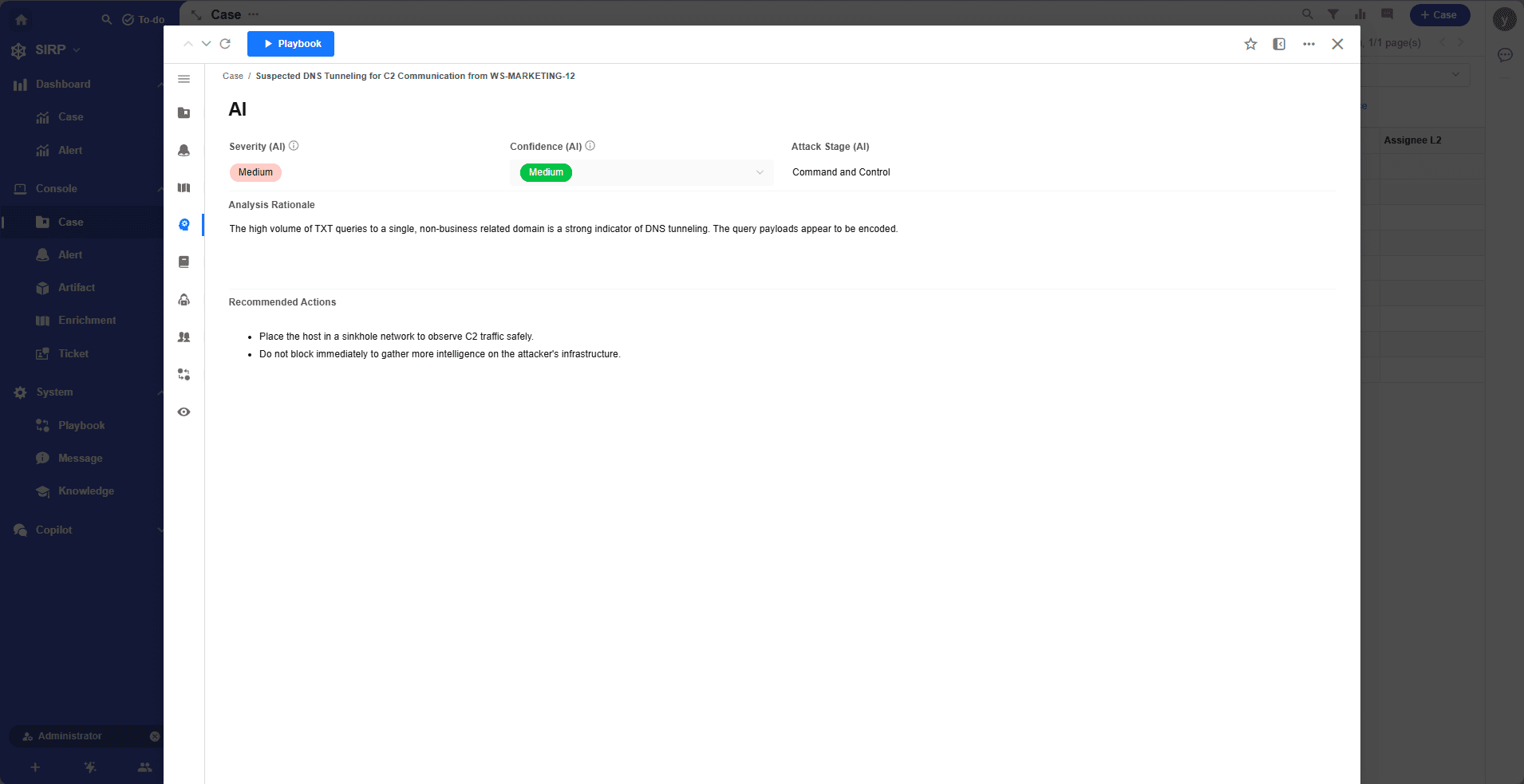The height and width of the screenshot is (784, 1524).
Task: Click the Analysis Rationale text field
Action: pyautogui.click(x=563, y=229)
